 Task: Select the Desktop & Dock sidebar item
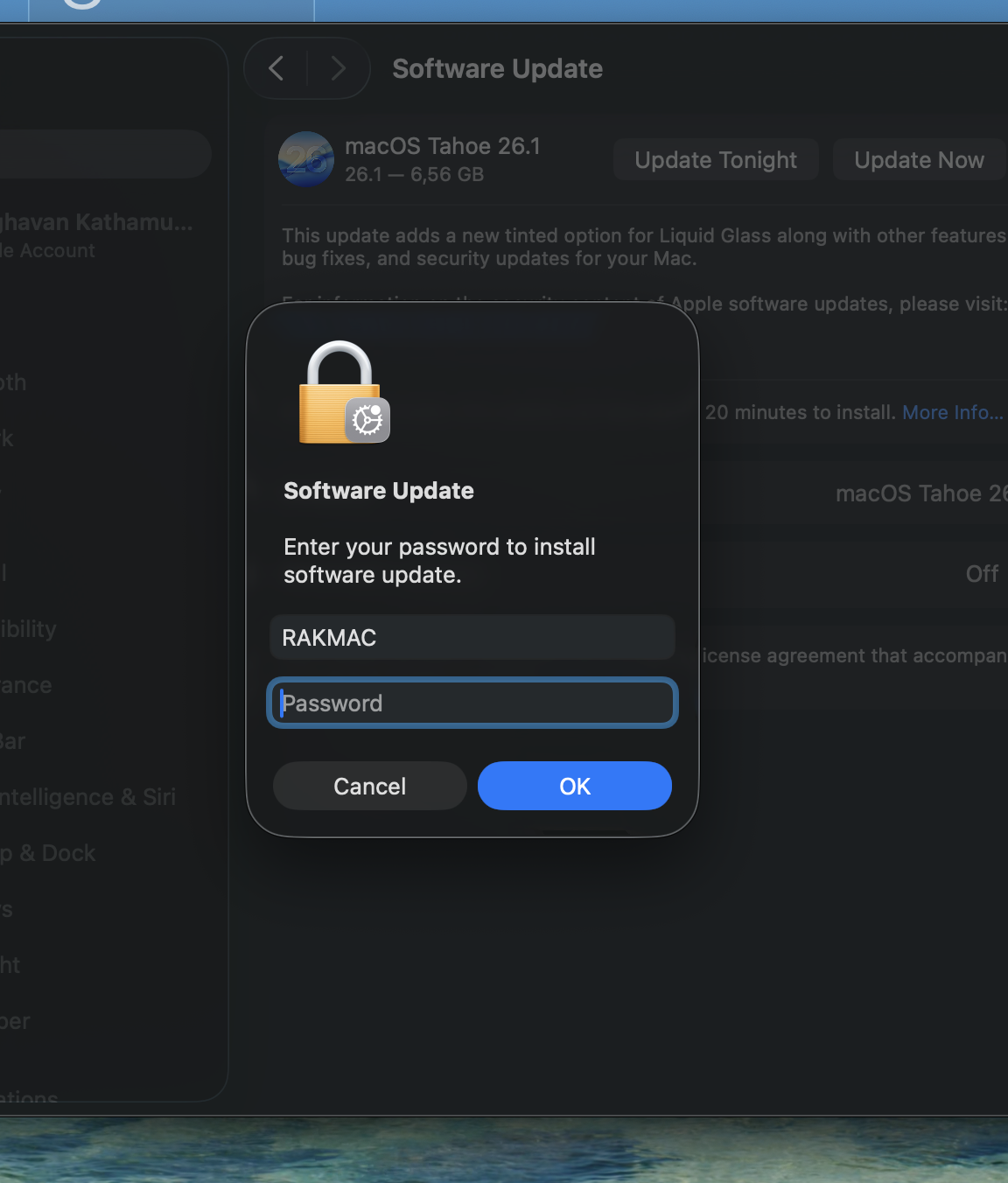click(x=48, y=853)
